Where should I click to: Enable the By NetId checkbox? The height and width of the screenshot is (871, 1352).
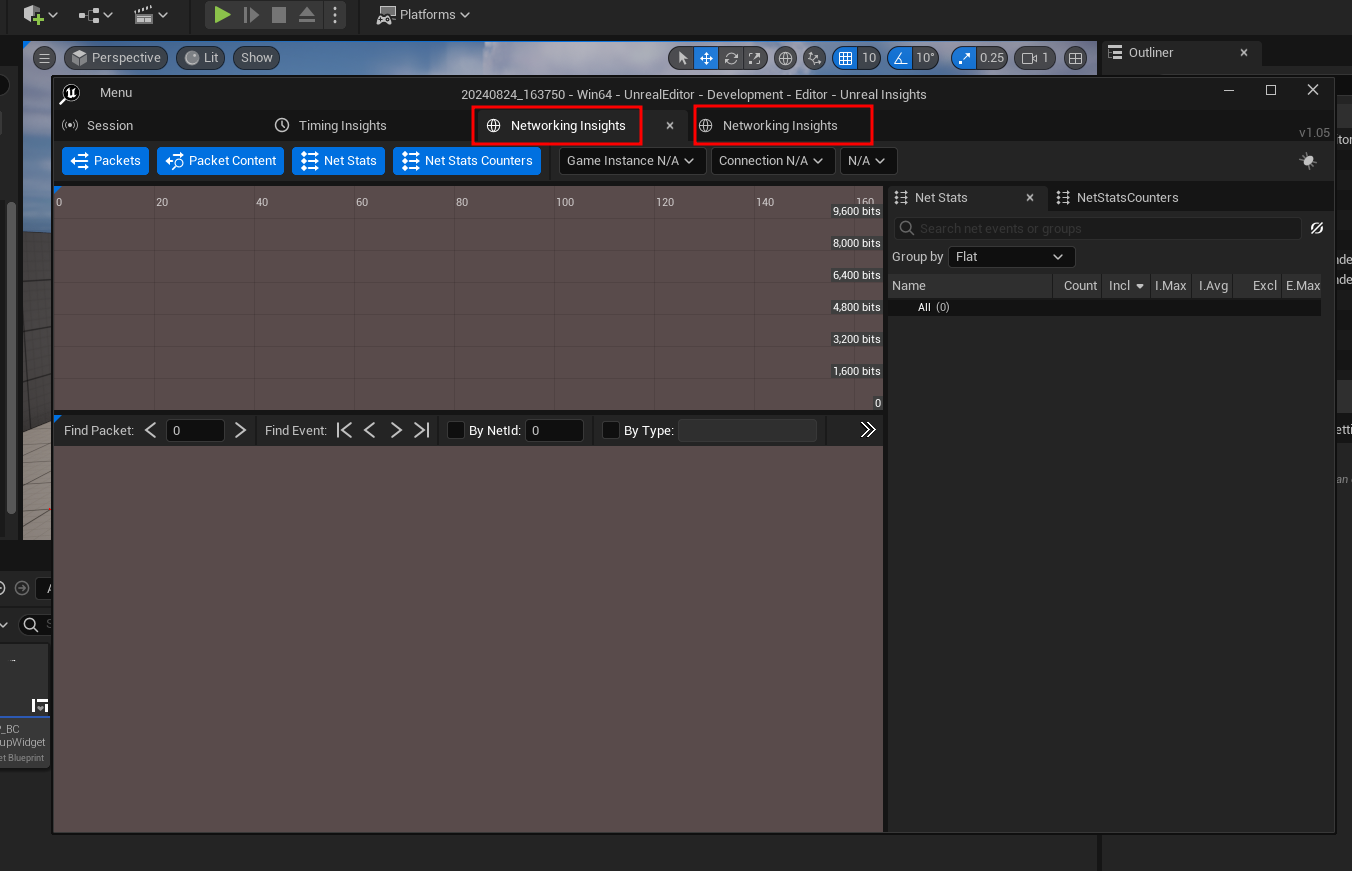click(456, 431)
